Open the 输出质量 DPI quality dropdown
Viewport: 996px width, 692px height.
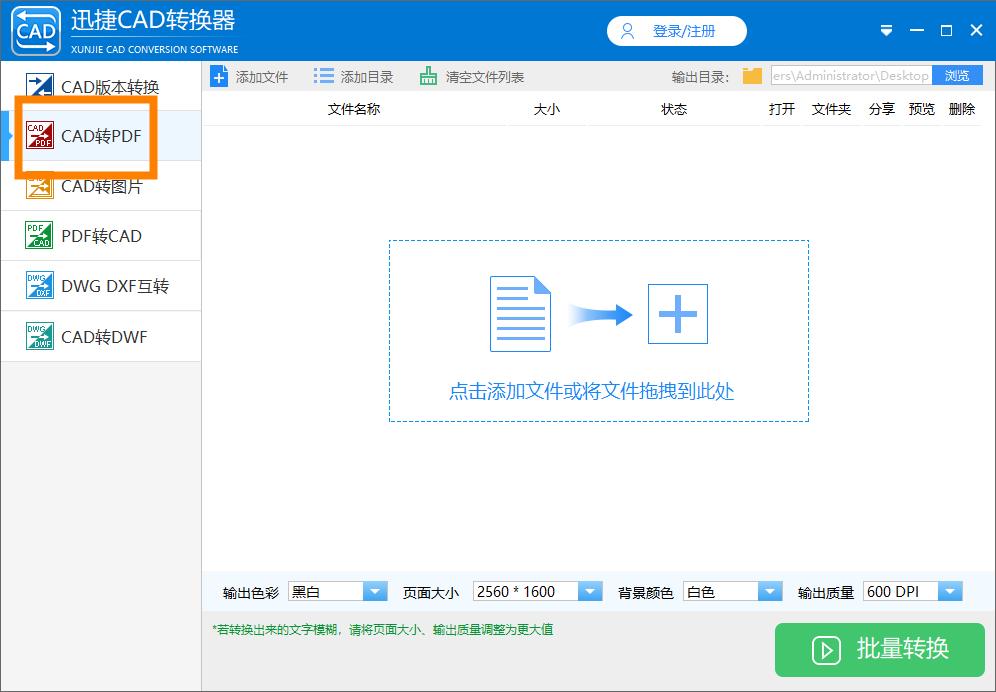[x=952, y=591]
